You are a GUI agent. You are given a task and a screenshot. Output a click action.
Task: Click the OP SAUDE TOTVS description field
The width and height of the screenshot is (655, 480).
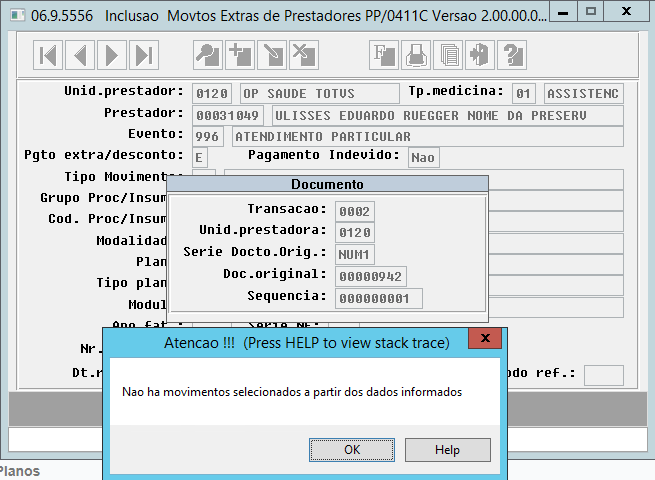320,94
